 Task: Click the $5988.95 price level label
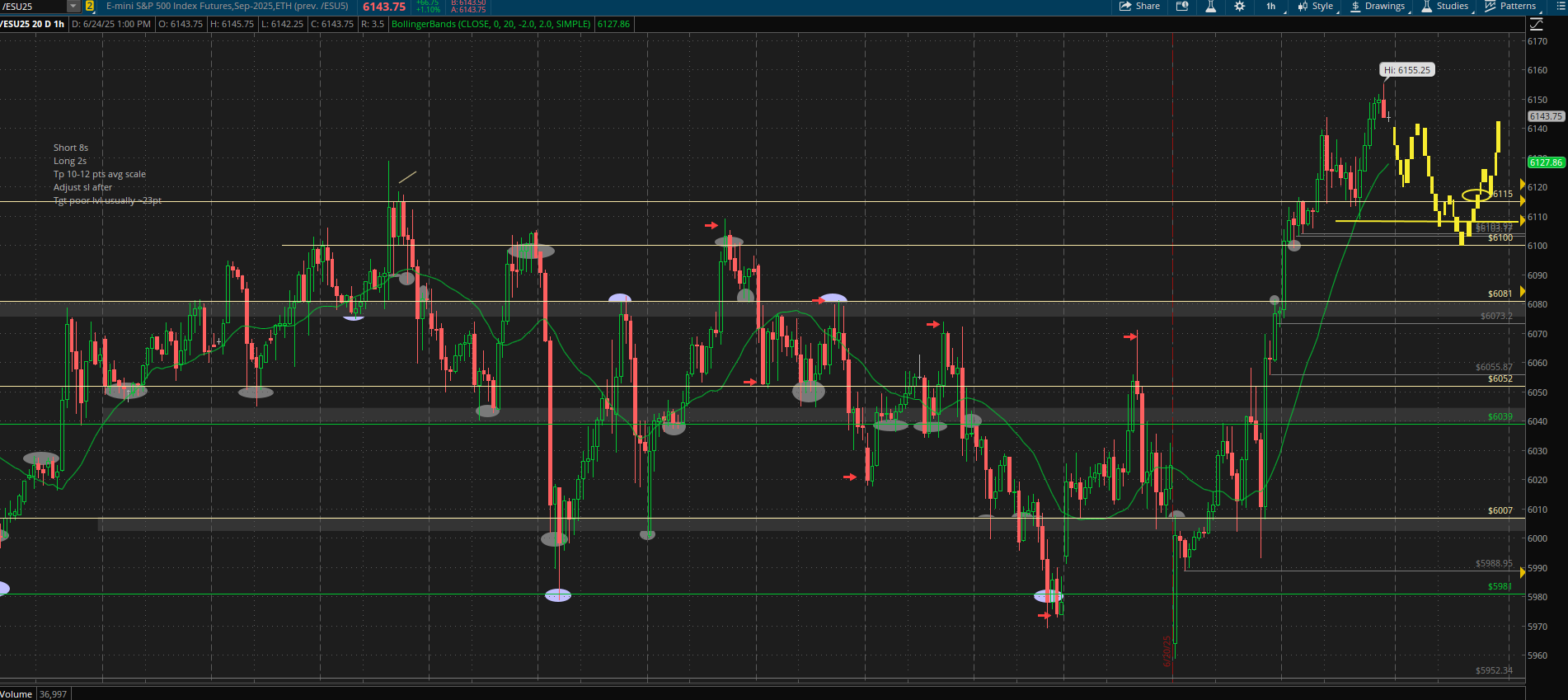[1494, 563]
